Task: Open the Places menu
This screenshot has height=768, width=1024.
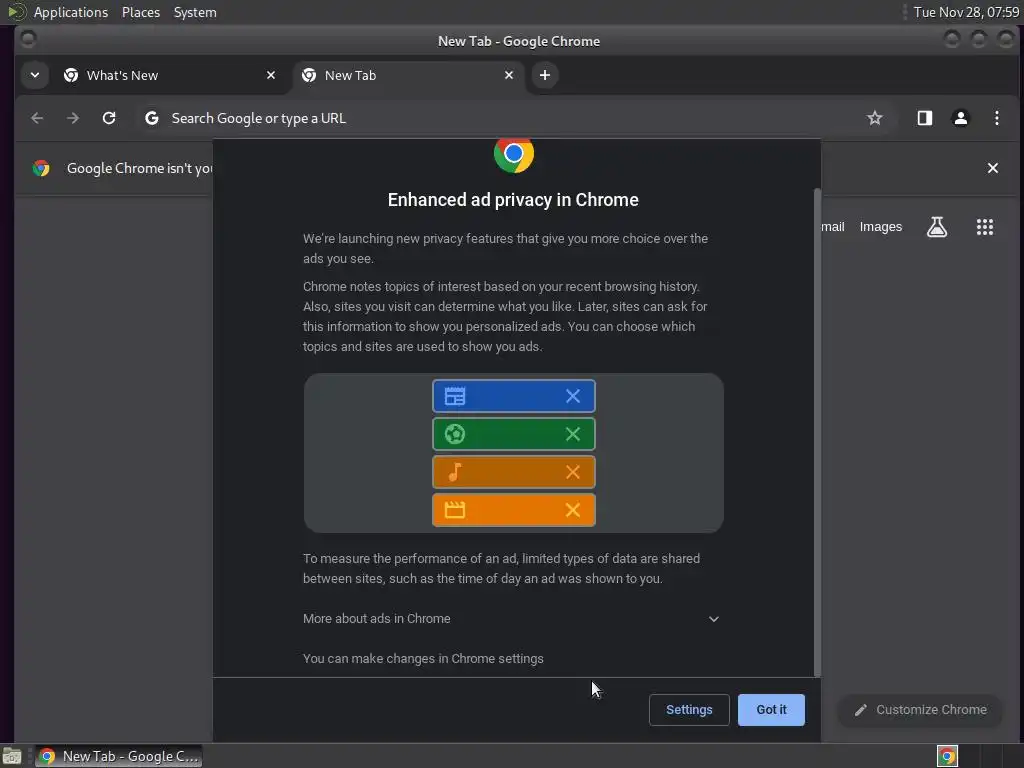Action: (140, 12)
